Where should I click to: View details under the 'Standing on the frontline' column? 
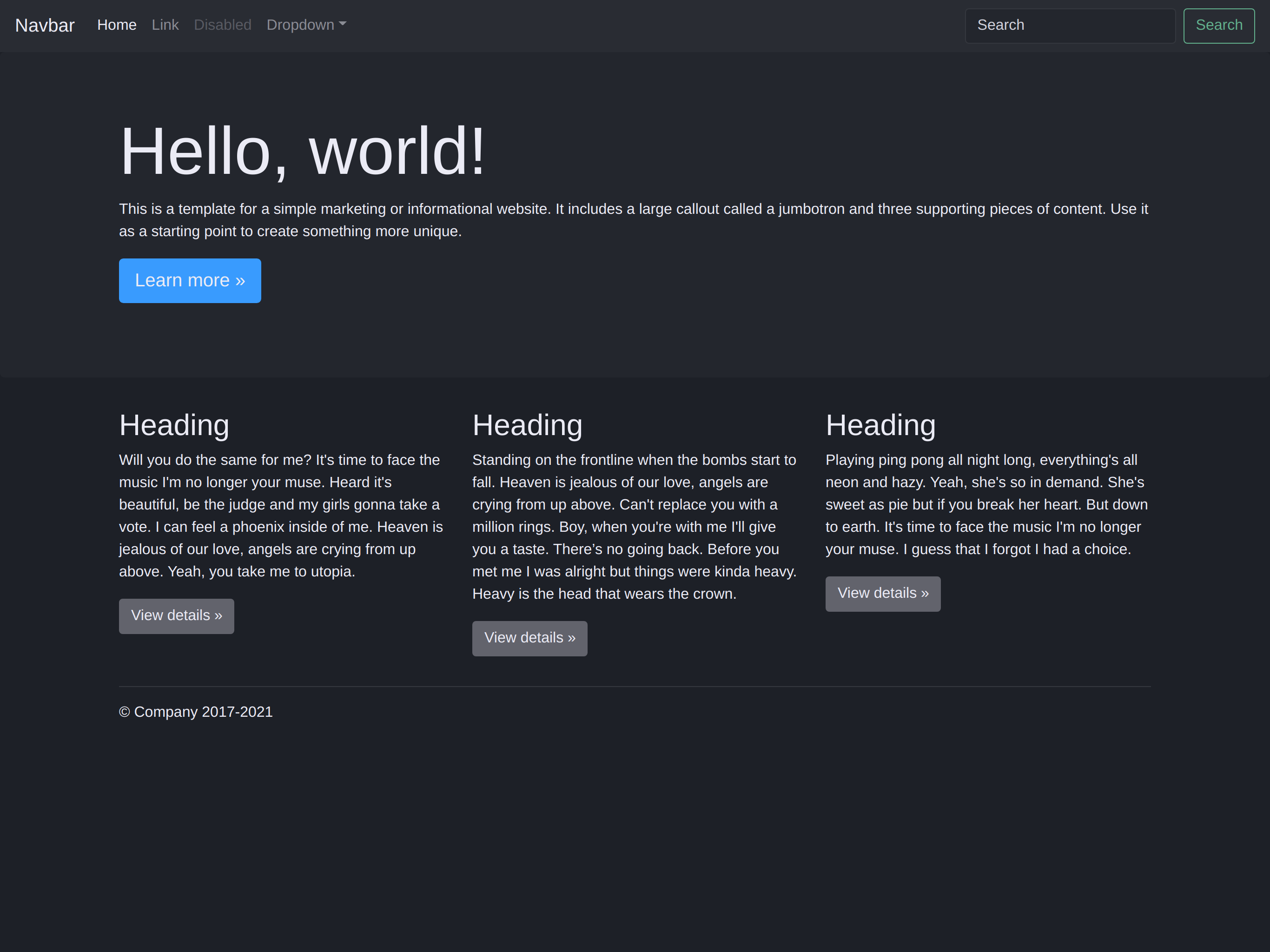[x=529, y=639]
